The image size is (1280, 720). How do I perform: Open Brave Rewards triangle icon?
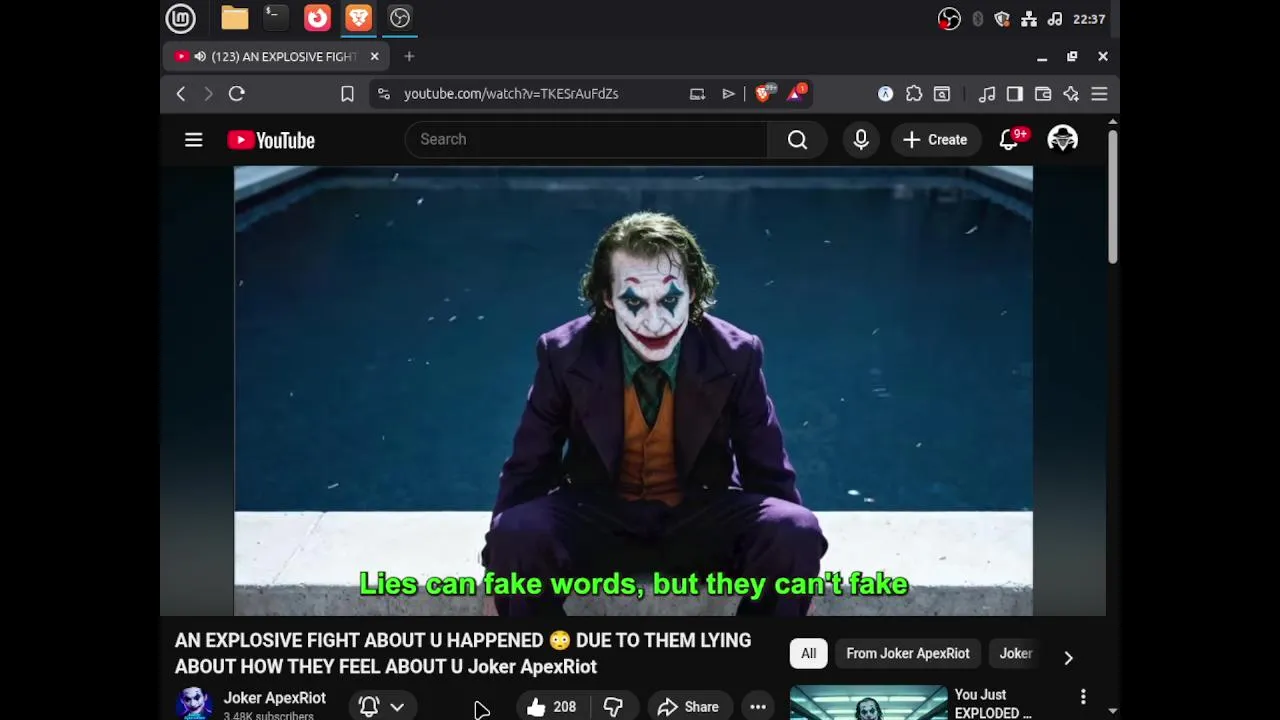coord(796,93)
